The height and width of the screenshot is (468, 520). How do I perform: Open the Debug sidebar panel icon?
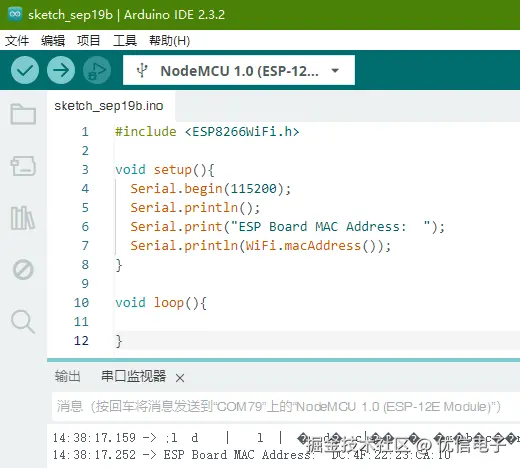click(23, 269)
